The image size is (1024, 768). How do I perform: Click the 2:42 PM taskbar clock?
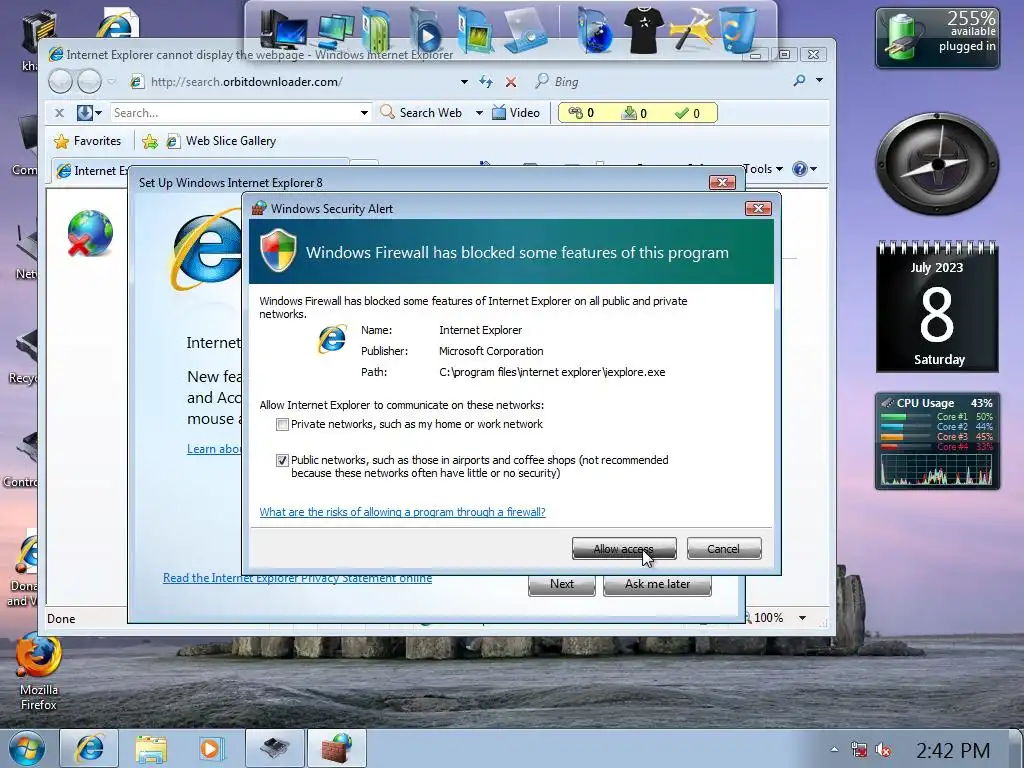(953, 750)
